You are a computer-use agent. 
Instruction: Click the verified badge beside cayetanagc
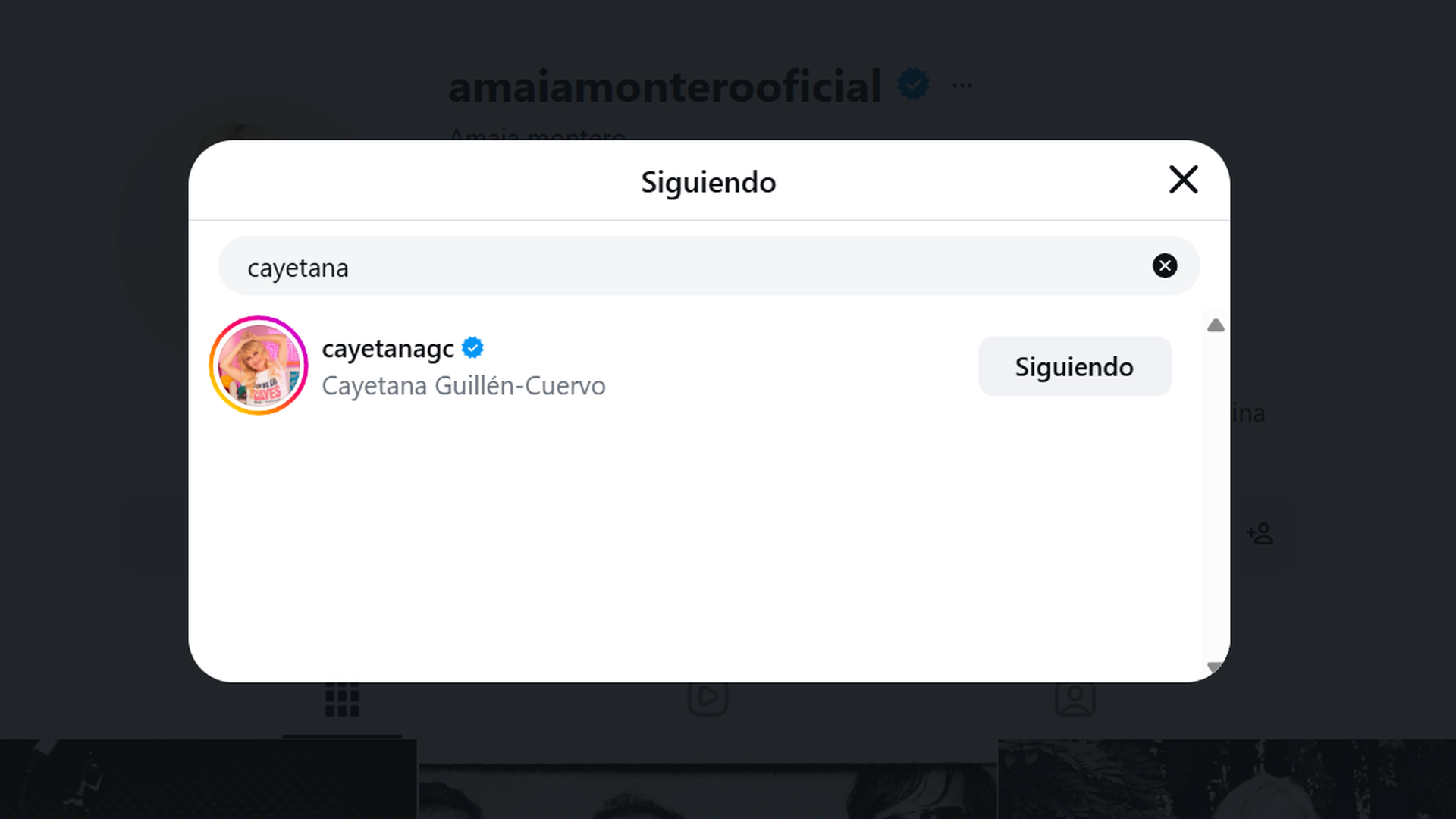coord(472,347)
